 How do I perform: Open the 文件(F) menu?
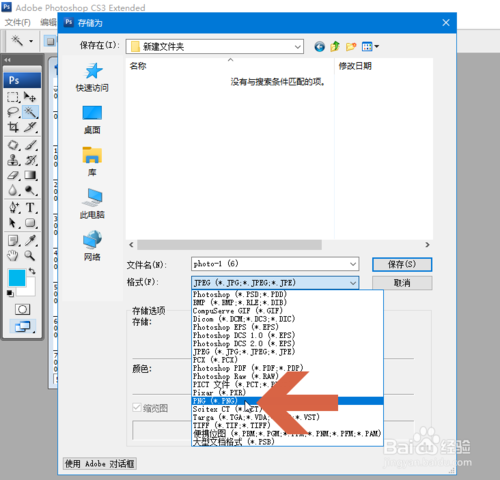[x=18, y=22]
